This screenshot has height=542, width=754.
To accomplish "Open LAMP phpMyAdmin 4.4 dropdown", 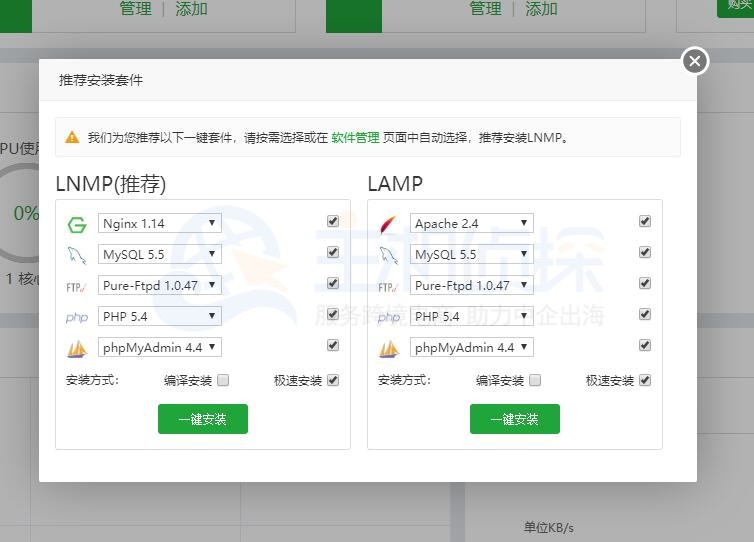I will click(x=472, y=348).
